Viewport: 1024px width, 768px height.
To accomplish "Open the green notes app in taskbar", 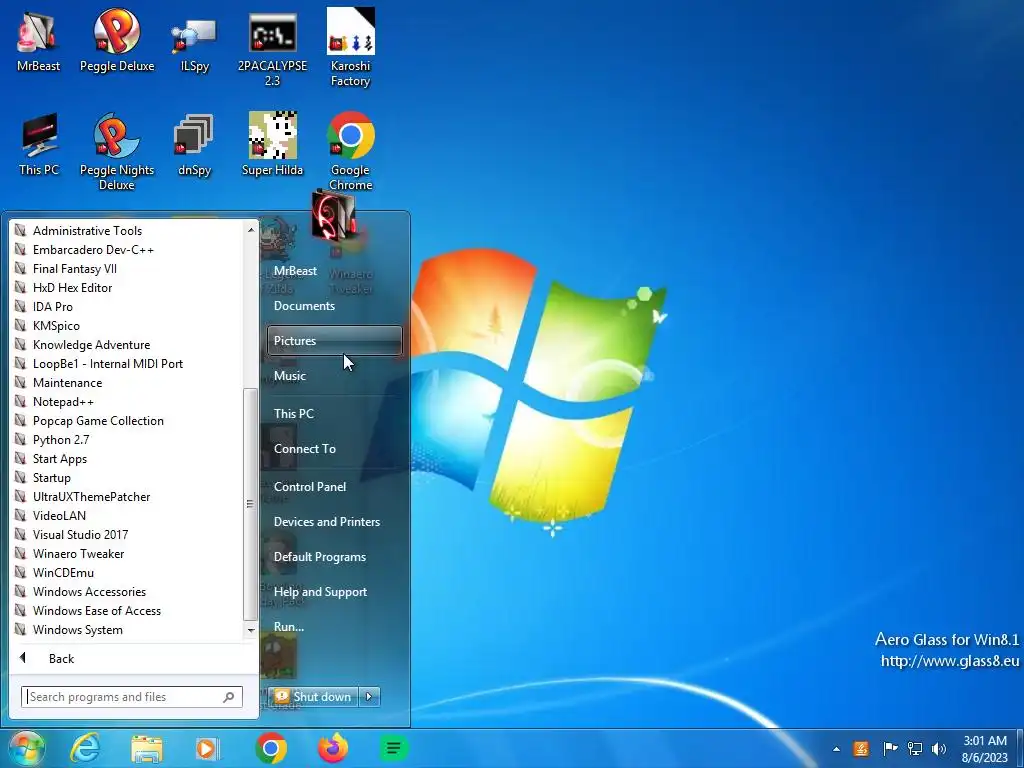I will pos(394,748).
